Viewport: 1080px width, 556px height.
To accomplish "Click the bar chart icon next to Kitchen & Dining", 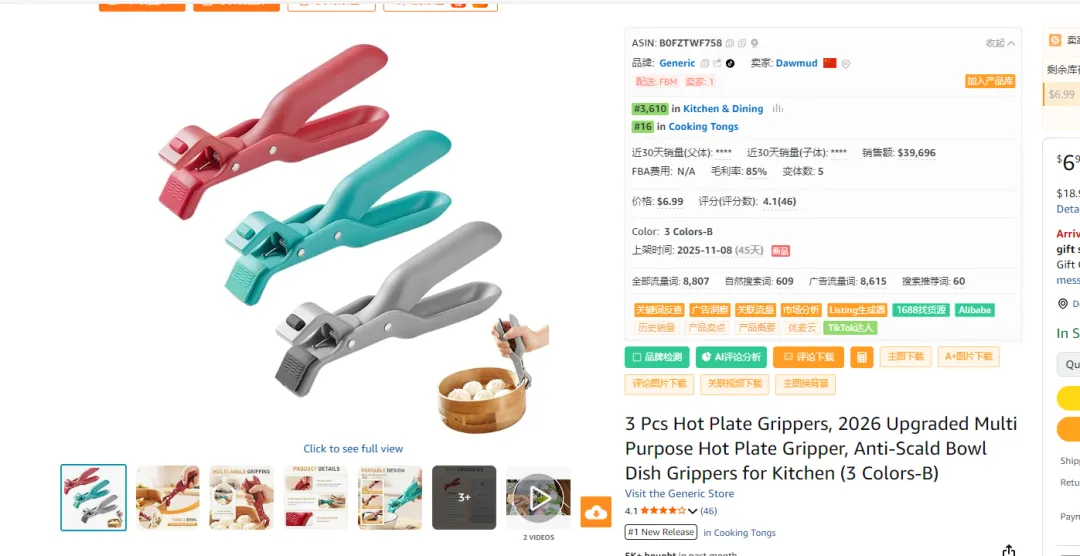I will coord(778,109).
